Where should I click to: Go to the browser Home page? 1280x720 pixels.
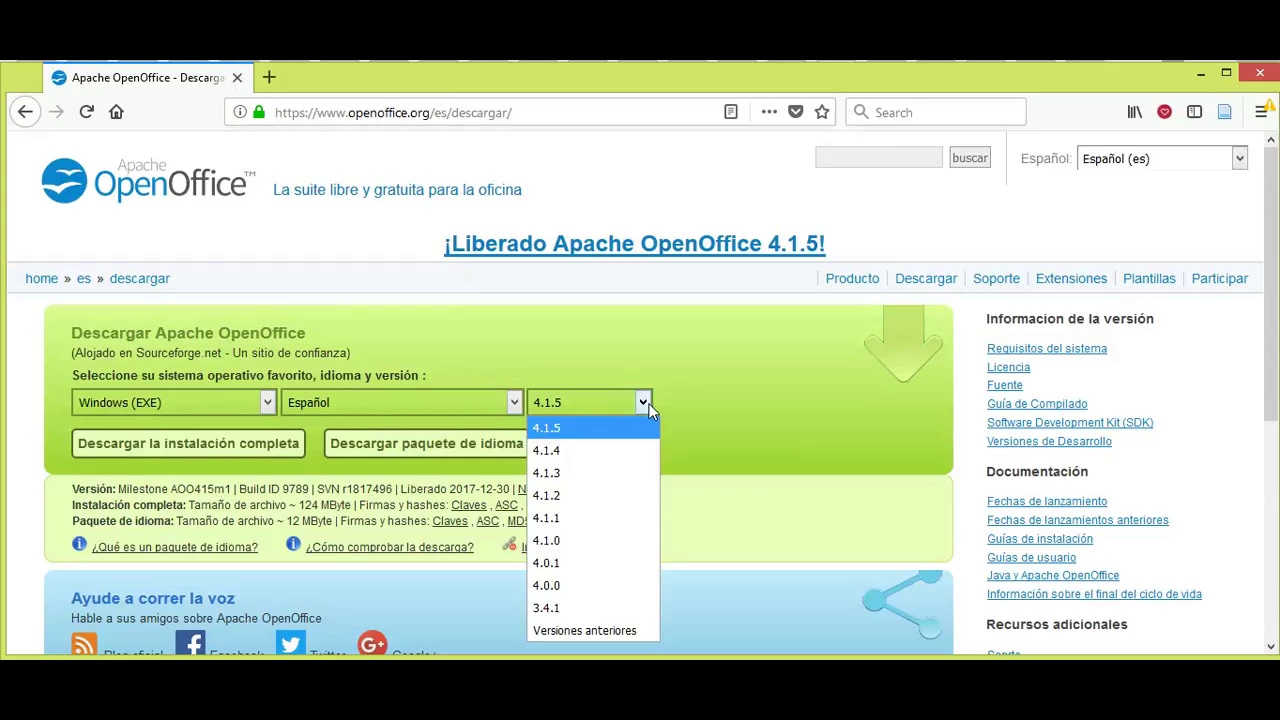coord(116,112)
